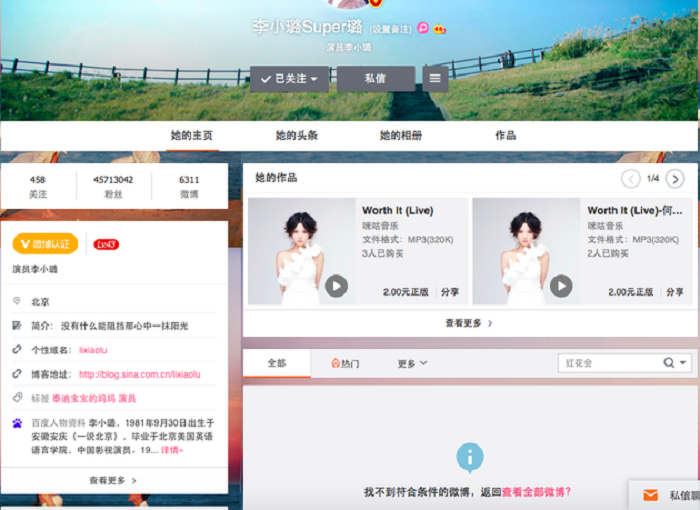Play the first Worth It (Live) track
This screenshot has height=510, width=700.
pos(337,286)
